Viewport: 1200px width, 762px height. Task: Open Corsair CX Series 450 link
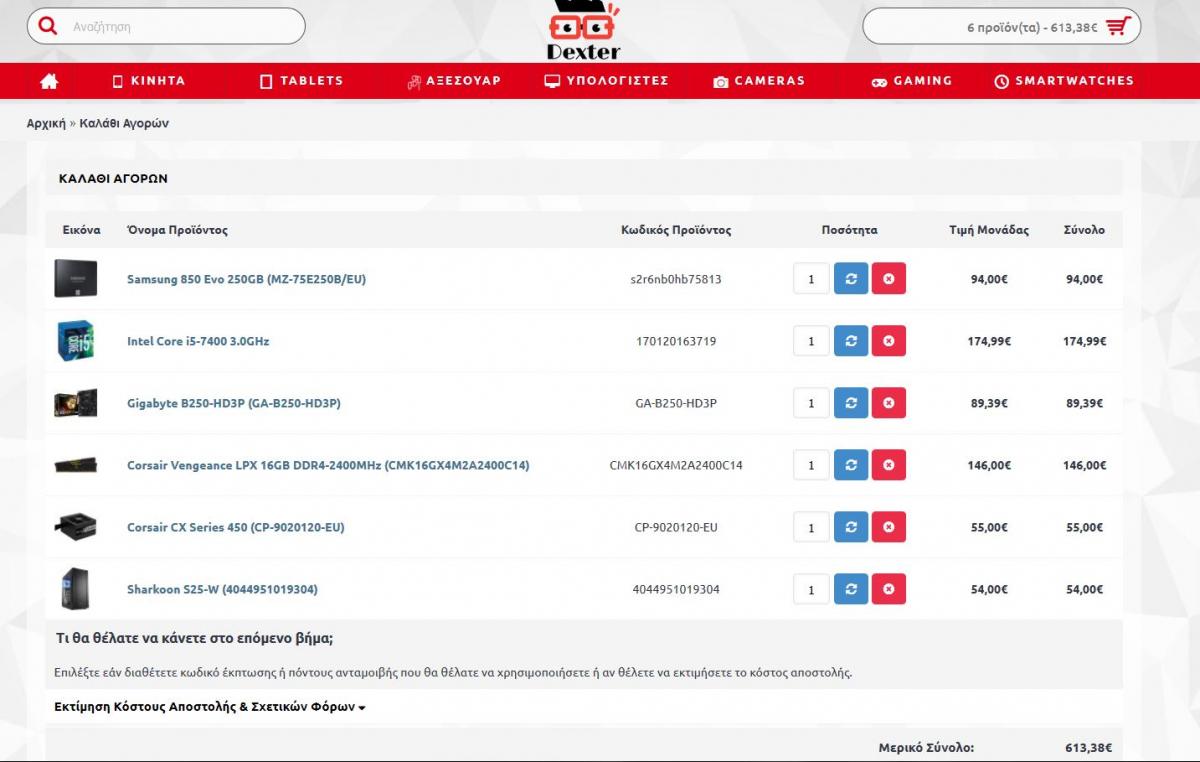pos(235,527)
